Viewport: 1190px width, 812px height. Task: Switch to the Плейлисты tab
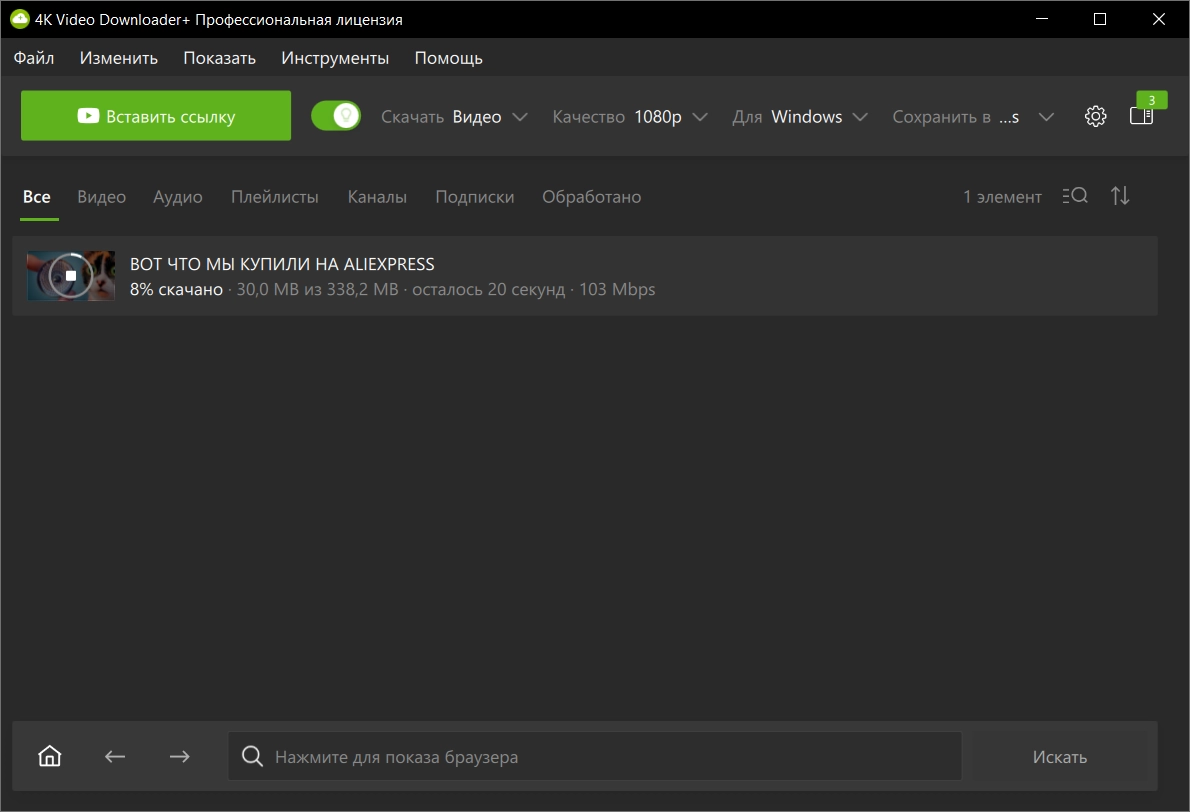click(275, 197)
